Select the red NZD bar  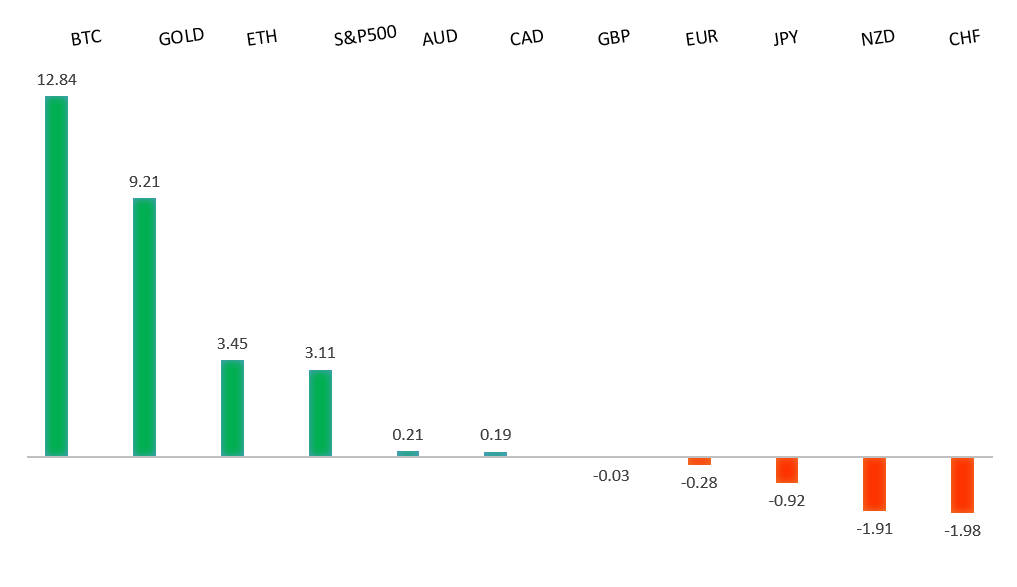point(874,484)
